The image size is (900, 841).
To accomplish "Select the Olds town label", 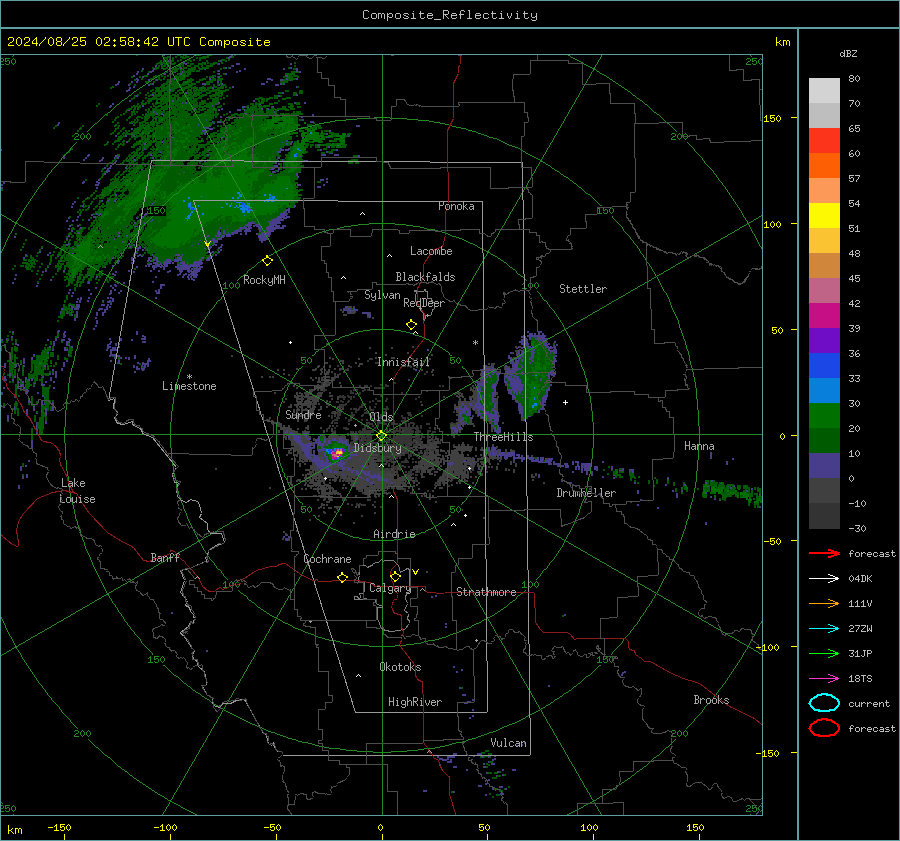I will tap(381, 417).
